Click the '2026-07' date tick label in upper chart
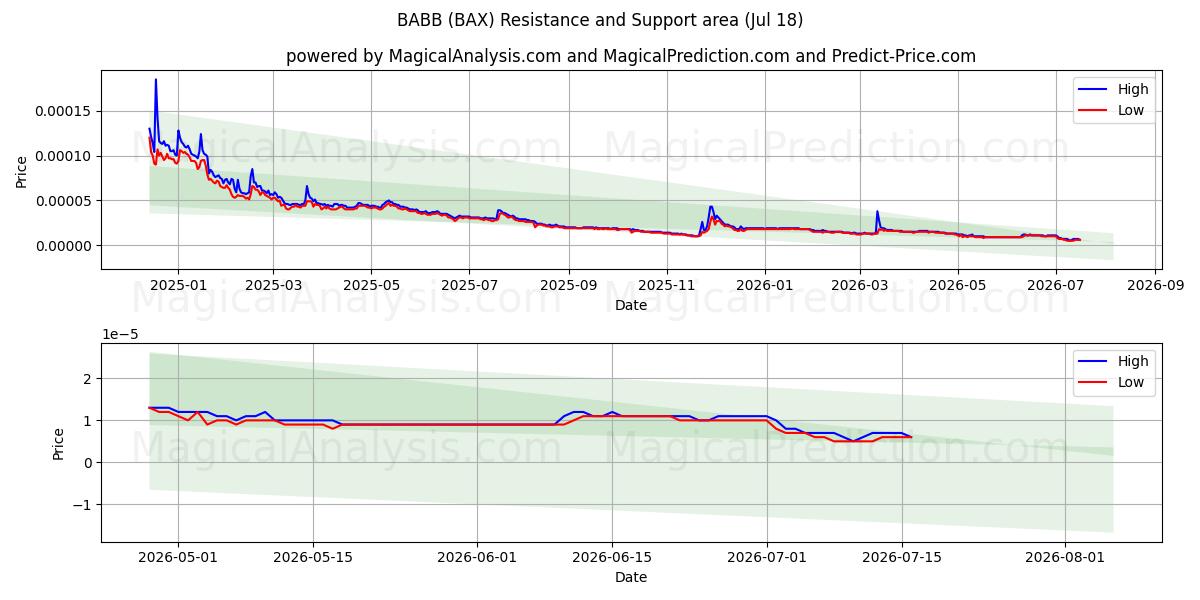Screen dimensions: 1200x600 point(1056,285)
